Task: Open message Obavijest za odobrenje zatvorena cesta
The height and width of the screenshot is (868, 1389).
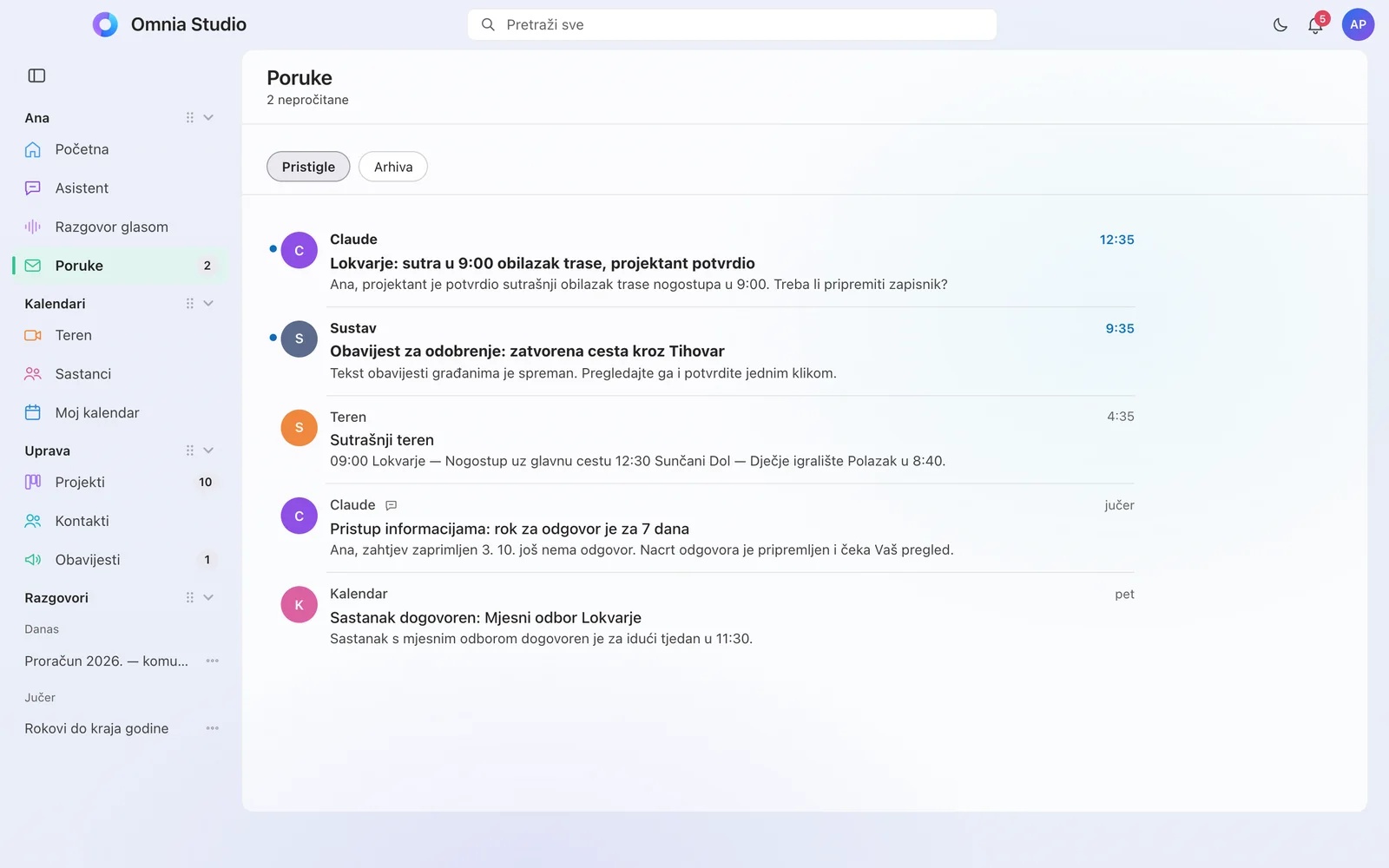Action: tap(701, 351)
